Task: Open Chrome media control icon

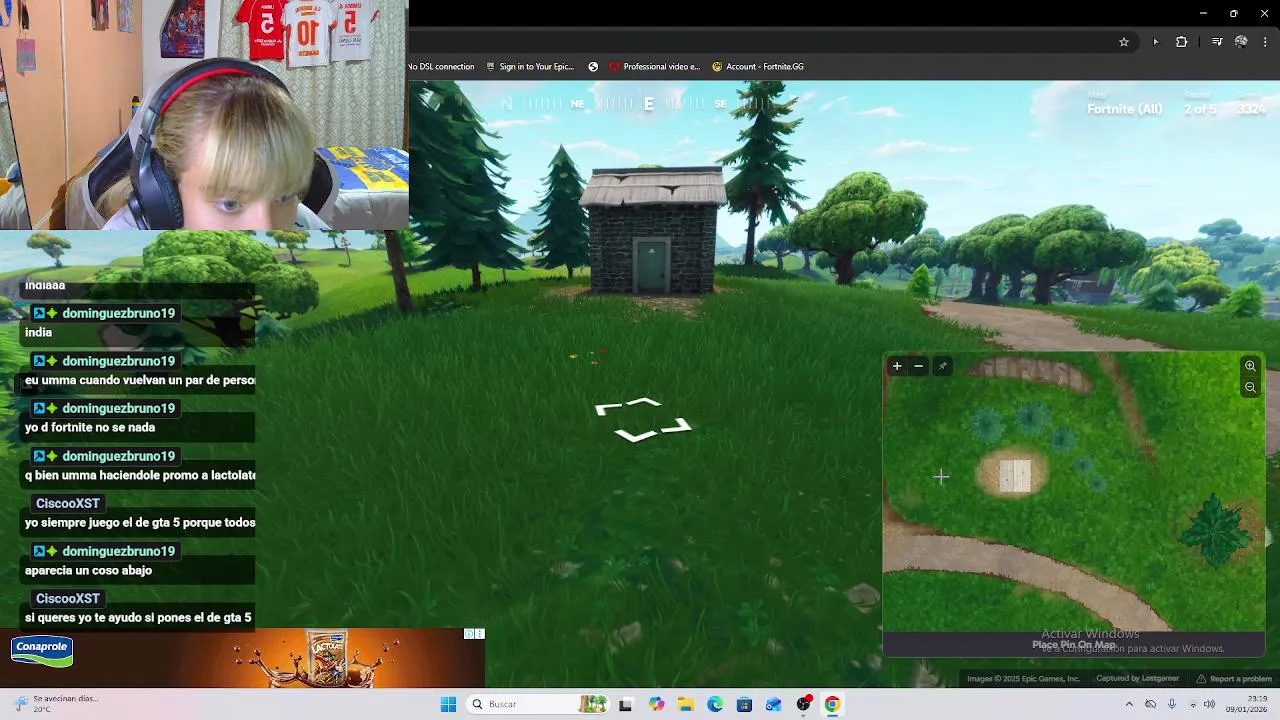Action: point(1217,42)
